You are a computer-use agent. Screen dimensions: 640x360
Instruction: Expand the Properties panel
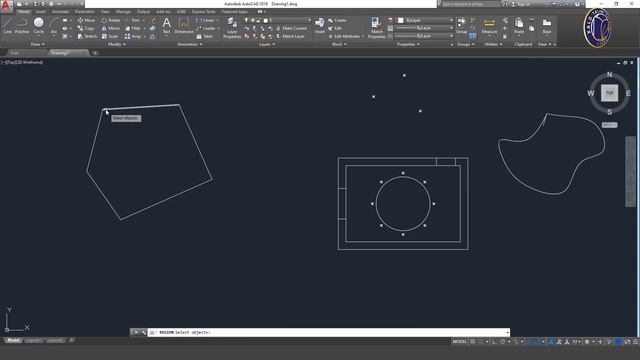click(x=408, y=44)
